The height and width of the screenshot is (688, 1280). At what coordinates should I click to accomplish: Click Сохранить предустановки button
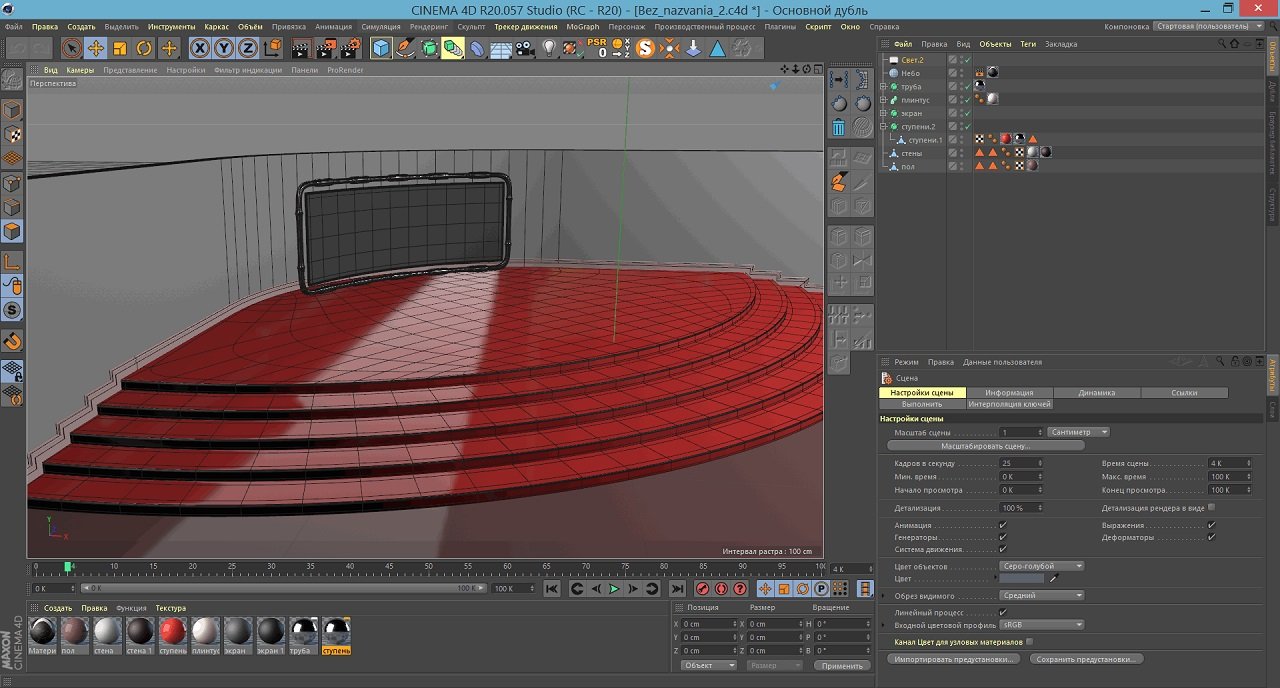point(1087,660)
